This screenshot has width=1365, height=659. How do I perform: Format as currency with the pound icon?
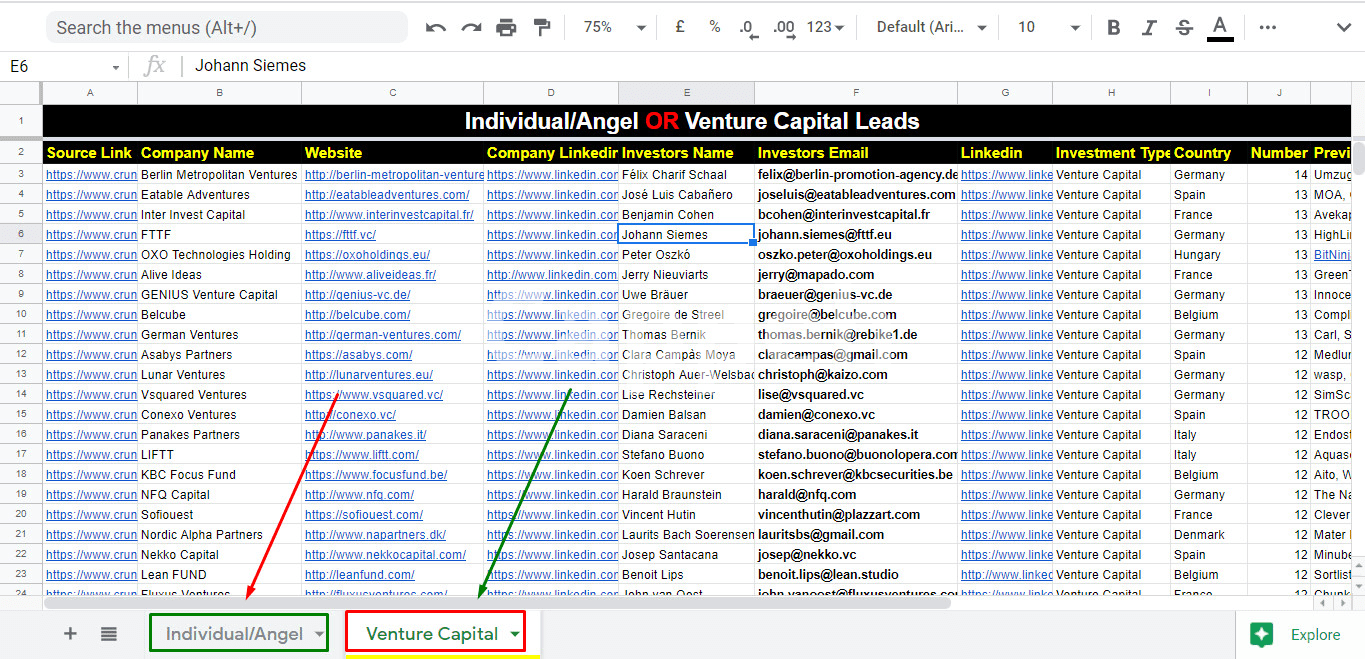point(680,27)
